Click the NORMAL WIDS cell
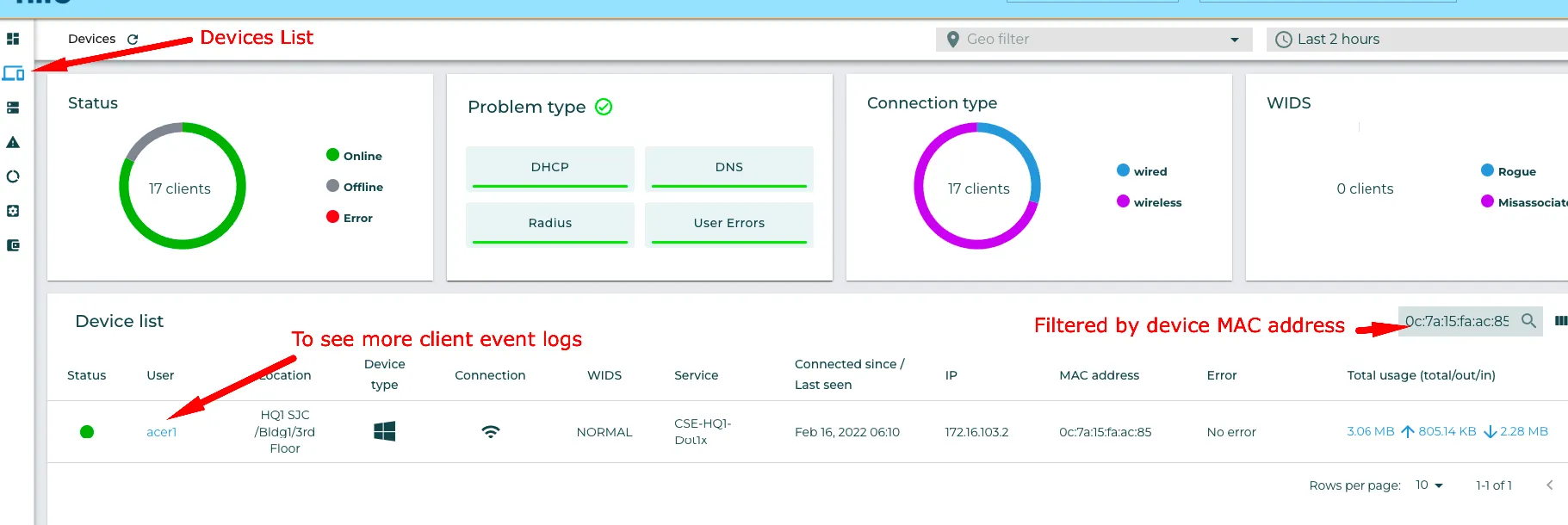The image size is (1568, 525). click(x=604, y=432)
